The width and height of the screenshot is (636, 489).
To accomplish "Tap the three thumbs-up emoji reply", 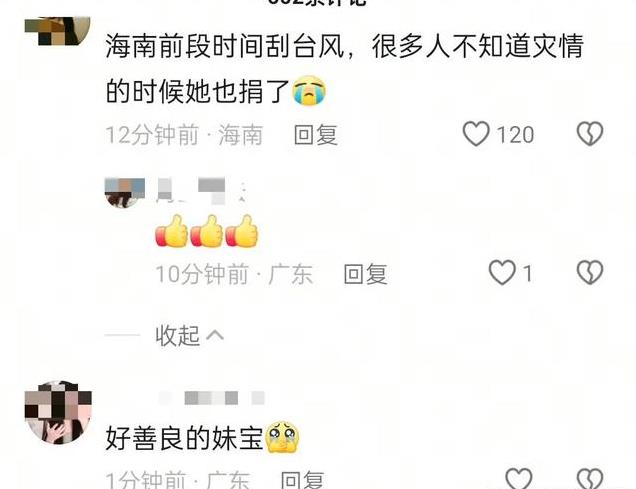I will click(206, 231).
